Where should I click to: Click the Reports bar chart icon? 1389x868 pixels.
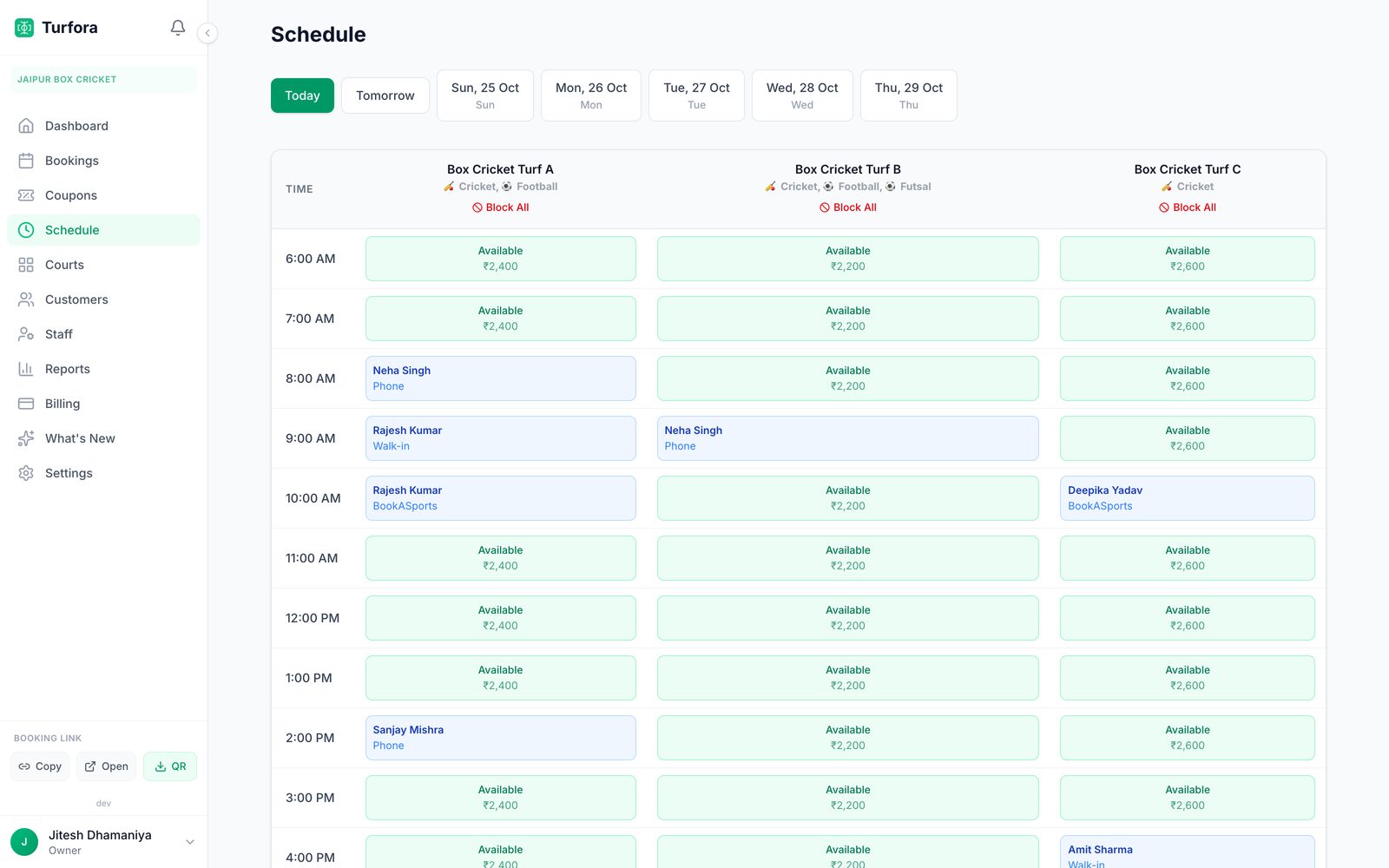pyautogui.click(x=26, y=369)
